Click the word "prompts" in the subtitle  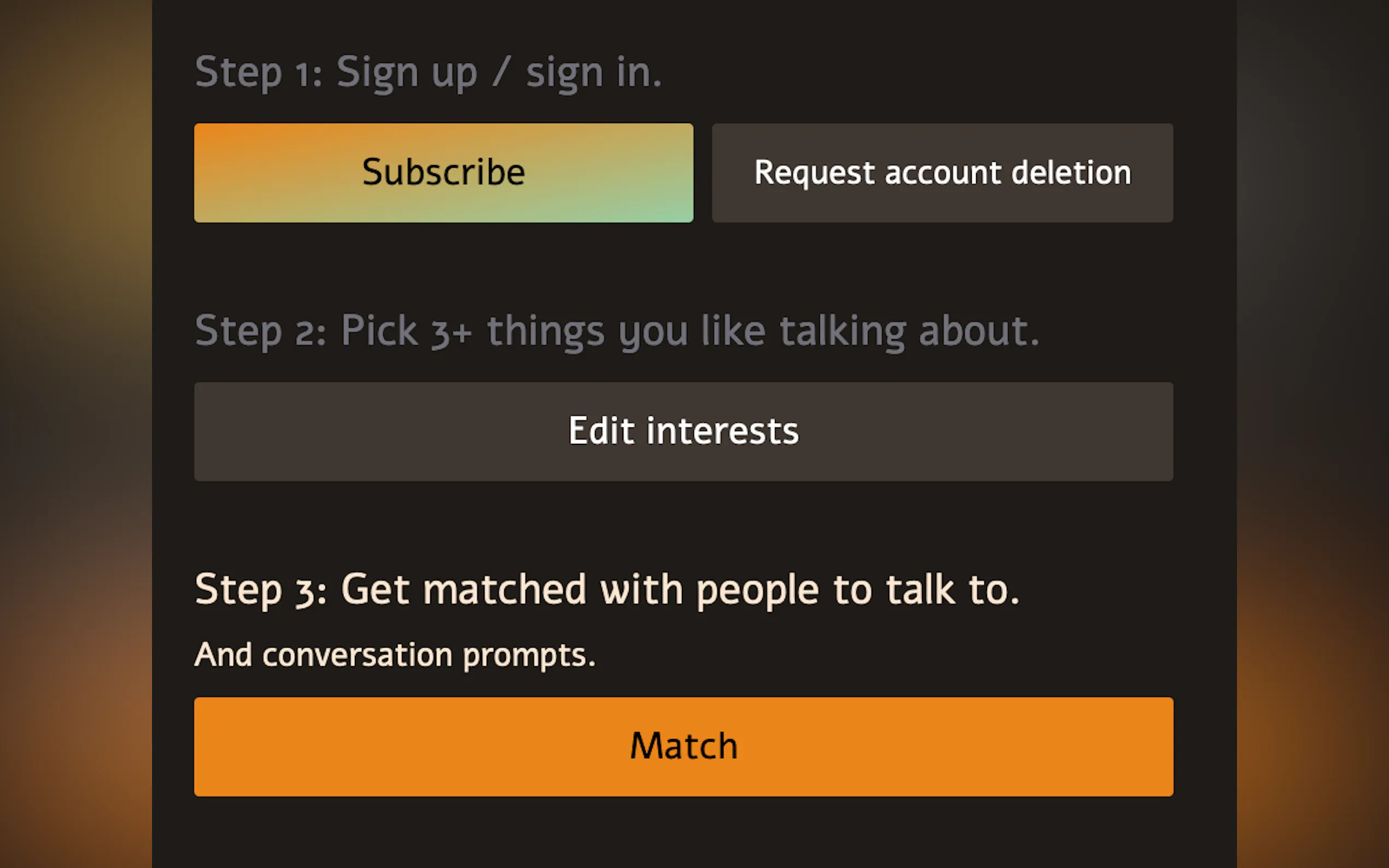(528, 655)
